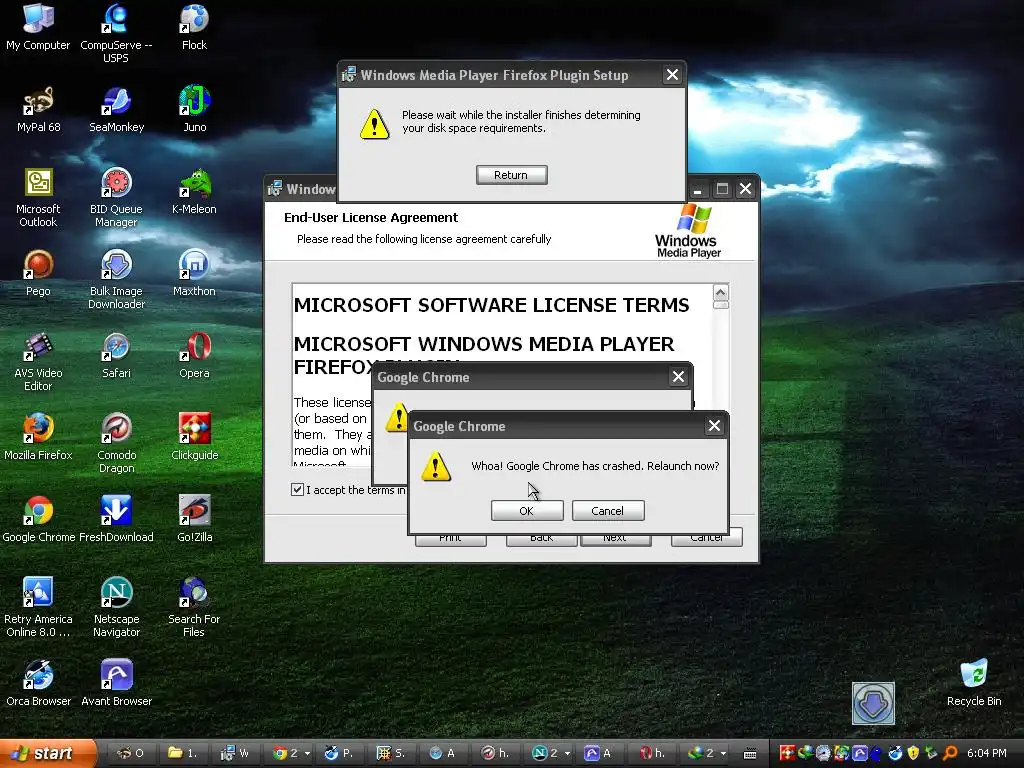Switch to the Opera 'h.' taskbar button
The height and width of the screenshot is (768, 1024).
coord(652,754)
